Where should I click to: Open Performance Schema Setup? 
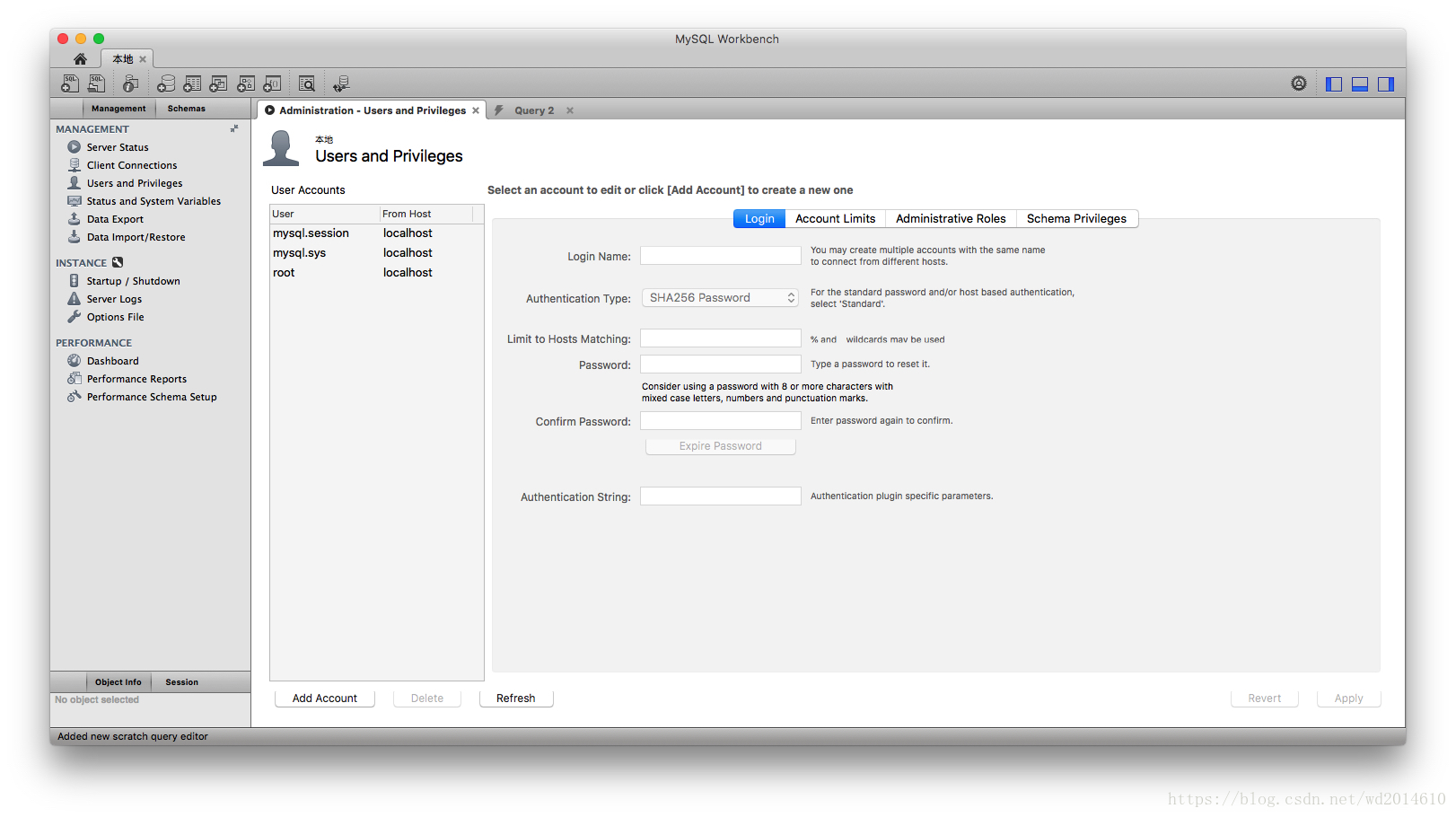(152, 397)
